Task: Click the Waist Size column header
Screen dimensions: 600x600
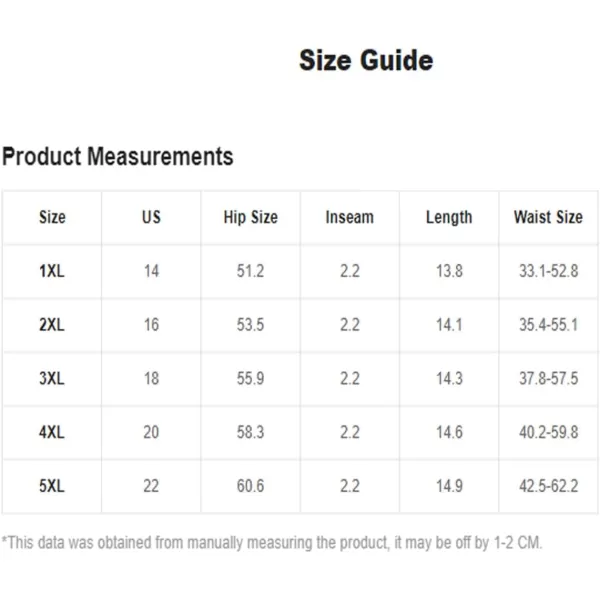Action: click(548, 217)
